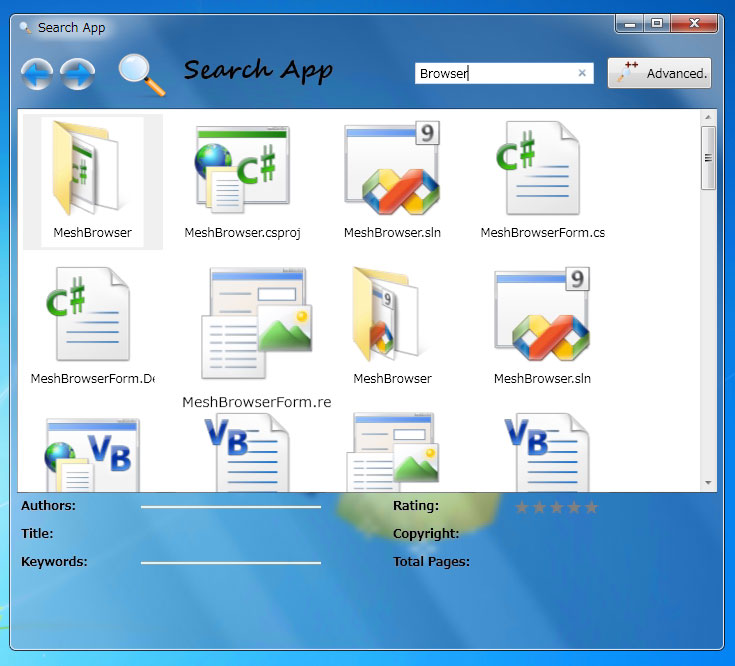The image size is (735, 666).
Task: Select the MeshBrowserForm.re resource file icon
Action: (257, 323)
